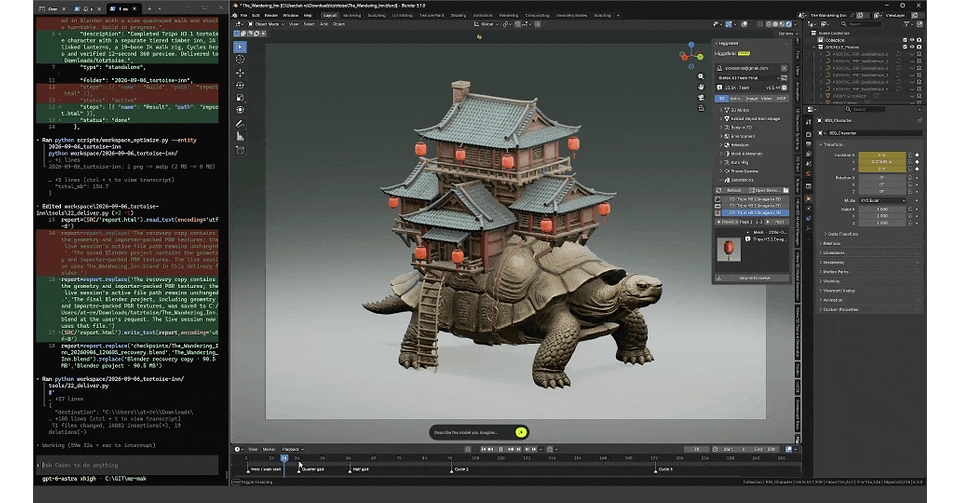Viewport: 960px width, 503px height.
Task: Toggle lock icon for the Scale X field
Action: (x=910, y=209)
